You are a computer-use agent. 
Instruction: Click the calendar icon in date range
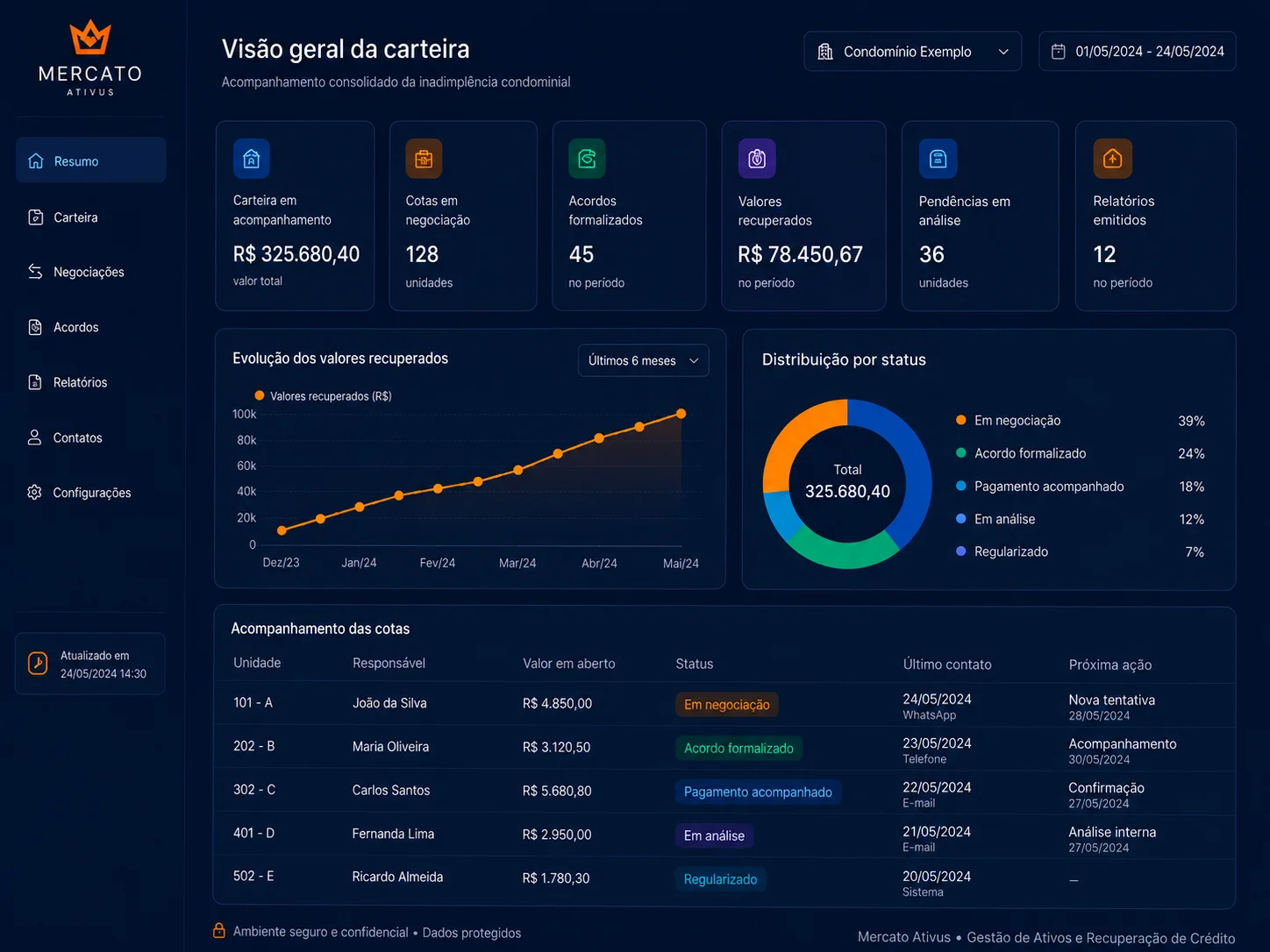(1059, 52)
